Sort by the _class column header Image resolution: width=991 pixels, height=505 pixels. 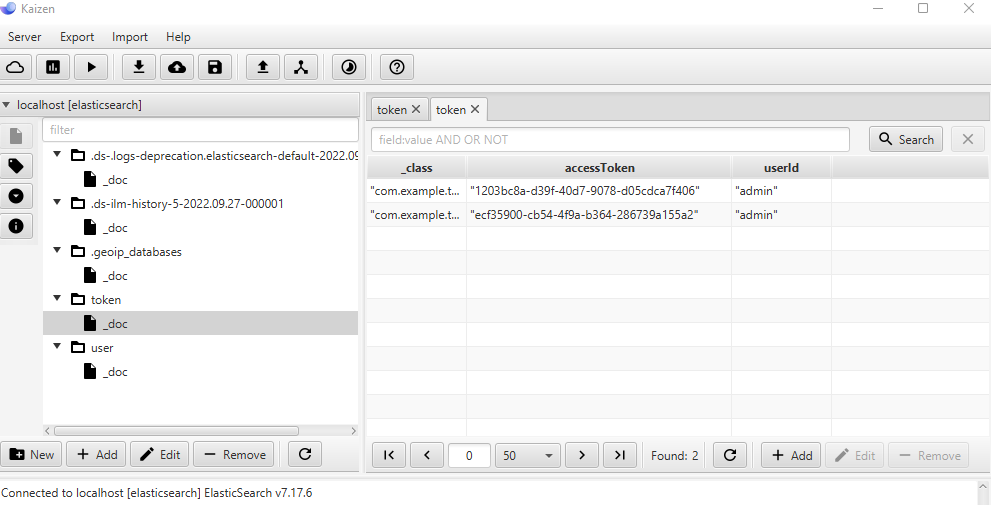(x=416, y=167)
